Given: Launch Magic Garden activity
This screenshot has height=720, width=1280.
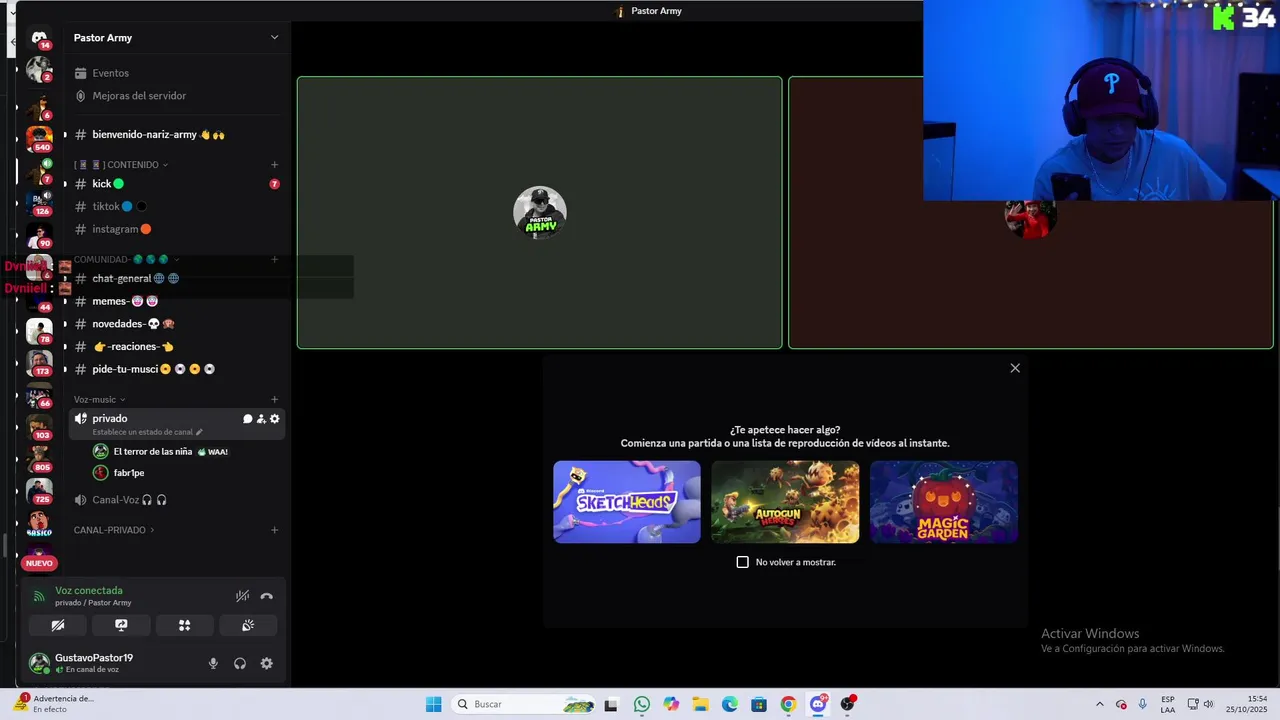Looking at the screenshot, I should click(944, 502).
